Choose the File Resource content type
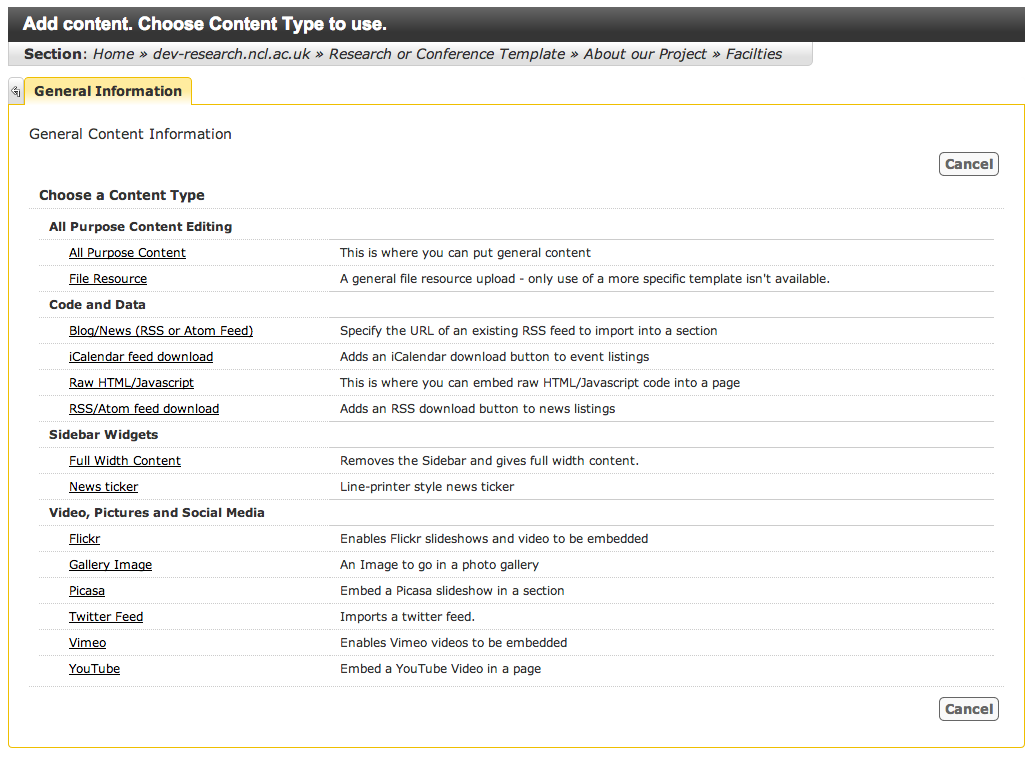The image size is (1033, 758). [108, 279]
